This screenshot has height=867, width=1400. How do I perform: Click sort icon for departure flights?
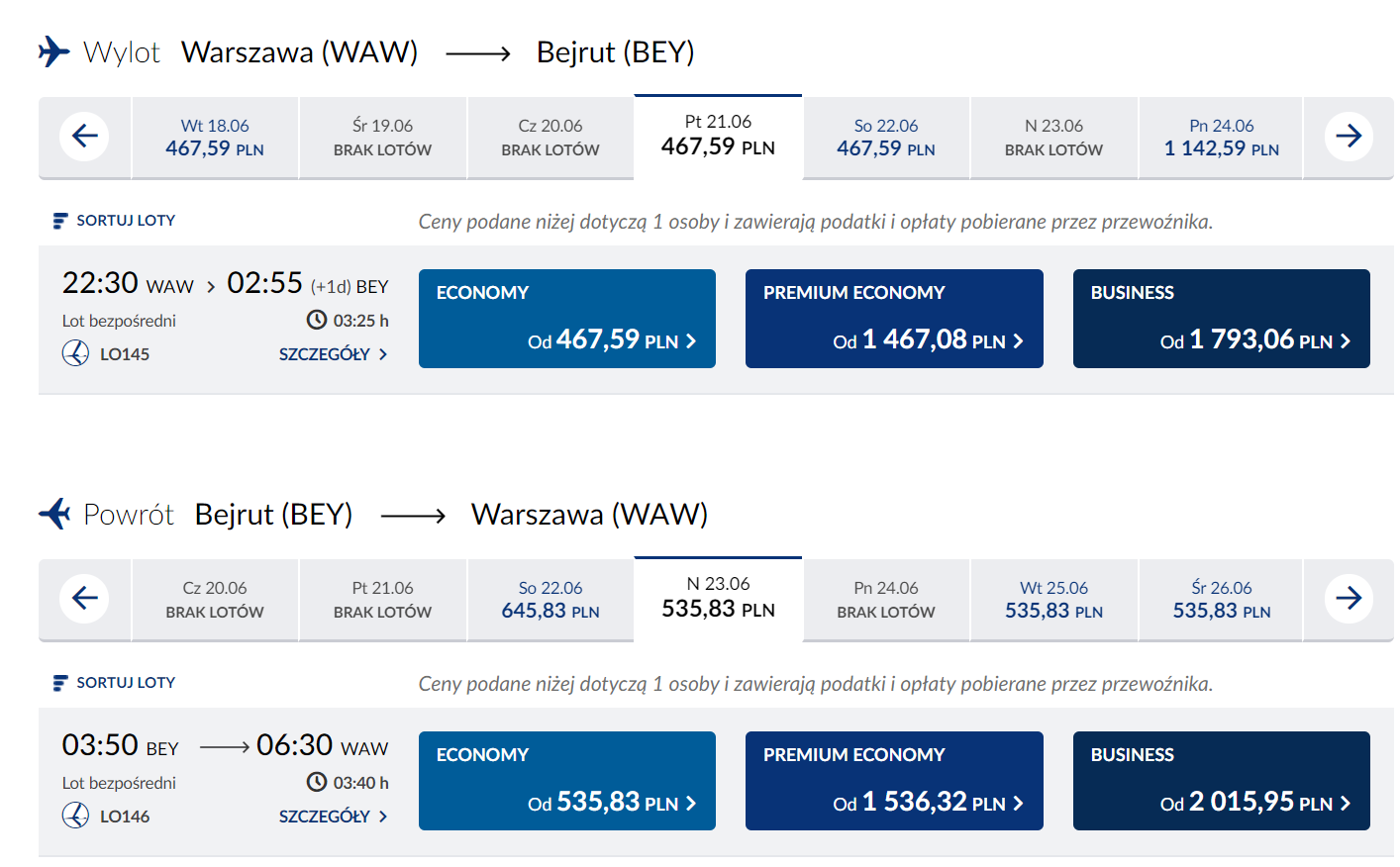point(60,221)
